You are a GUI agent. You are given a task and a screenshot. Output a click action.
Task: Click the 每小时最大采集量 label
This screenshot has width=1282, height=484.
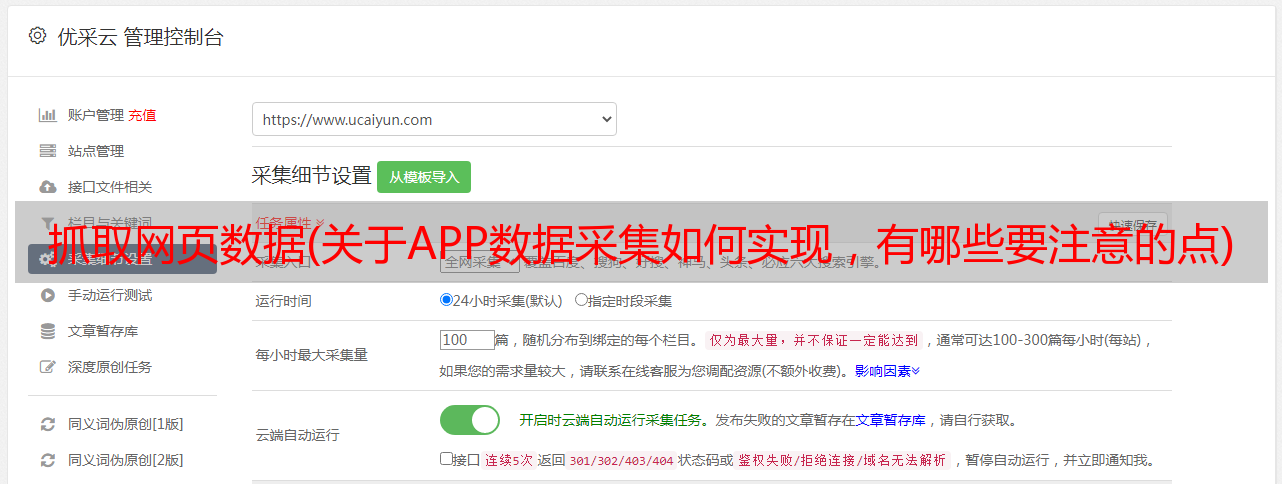pos(312,355)
